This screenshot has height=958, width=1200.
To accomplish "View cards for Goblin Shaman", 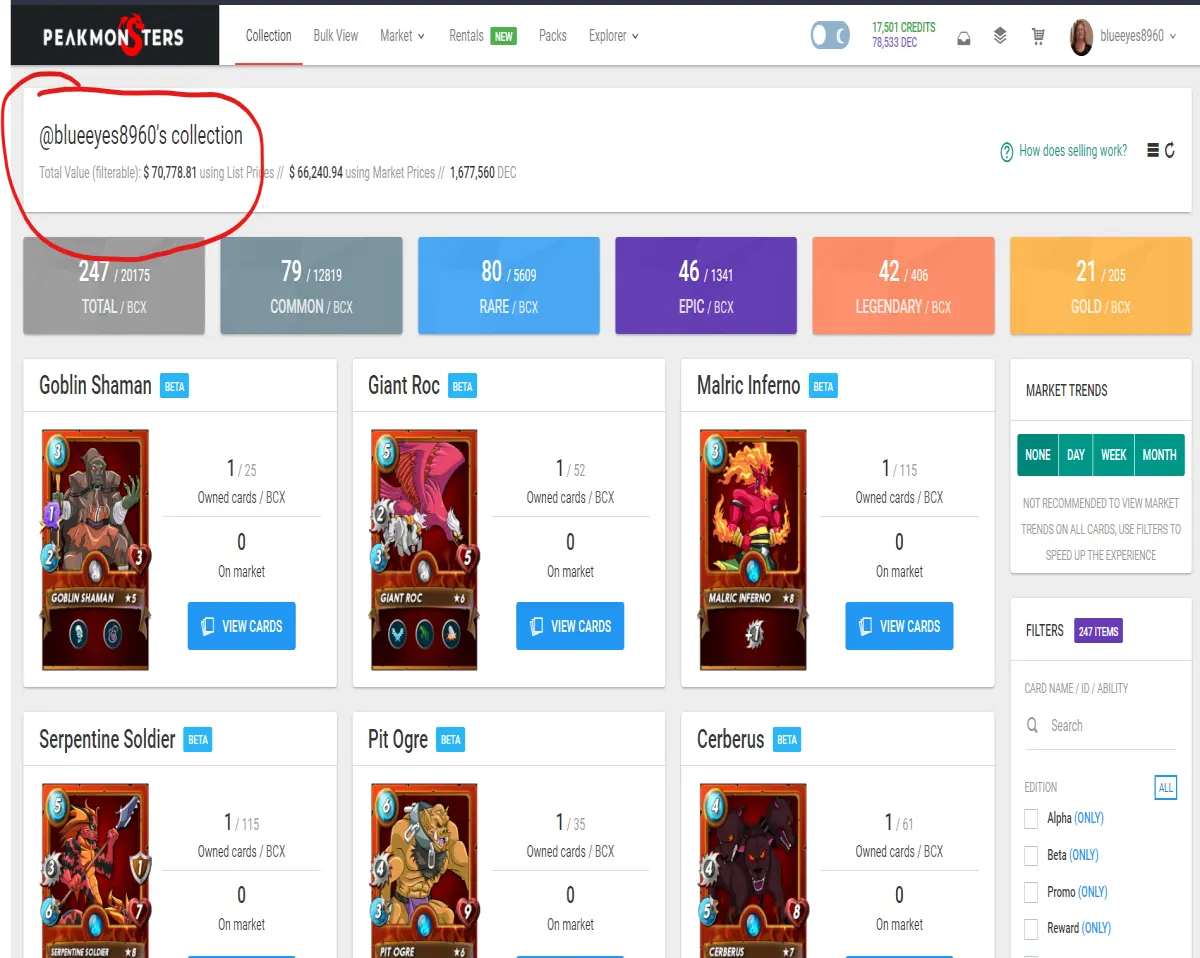I will [242, 626].
